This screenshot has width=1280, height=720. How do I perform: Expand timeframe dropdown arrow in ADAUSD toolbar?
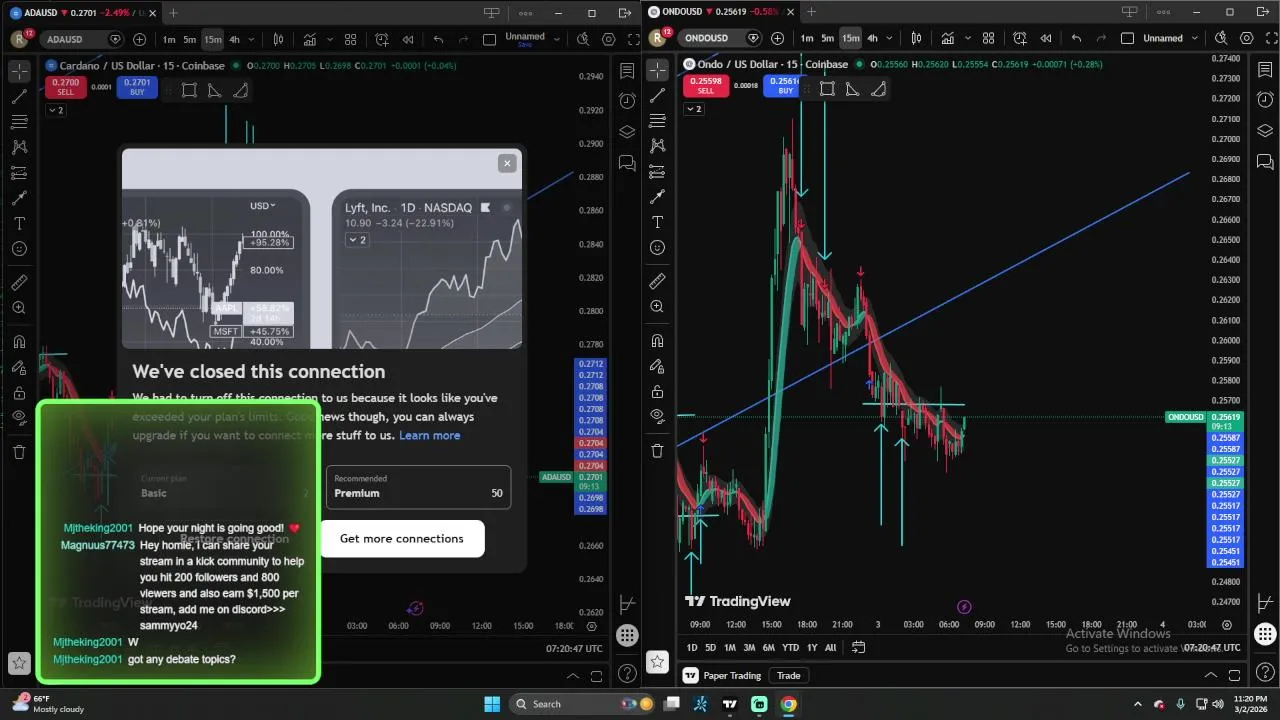coord(251,39)
